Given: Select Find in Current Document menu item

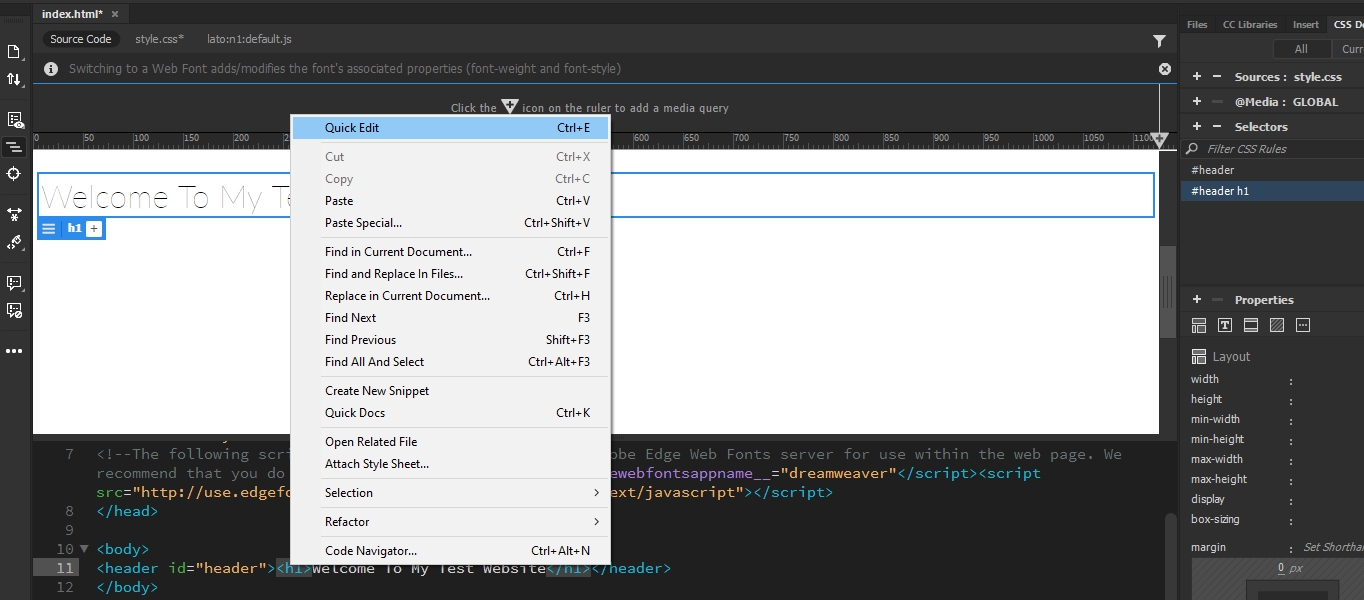Looking at the screenshot, I should (x=450, y=252).
